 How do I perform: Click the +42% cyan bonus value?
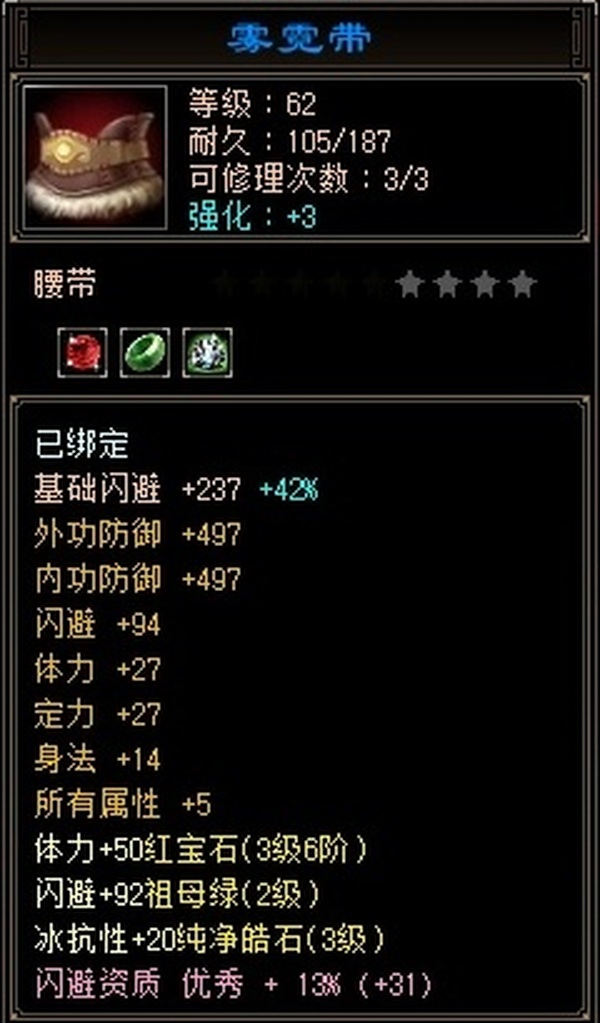[289, 490]
